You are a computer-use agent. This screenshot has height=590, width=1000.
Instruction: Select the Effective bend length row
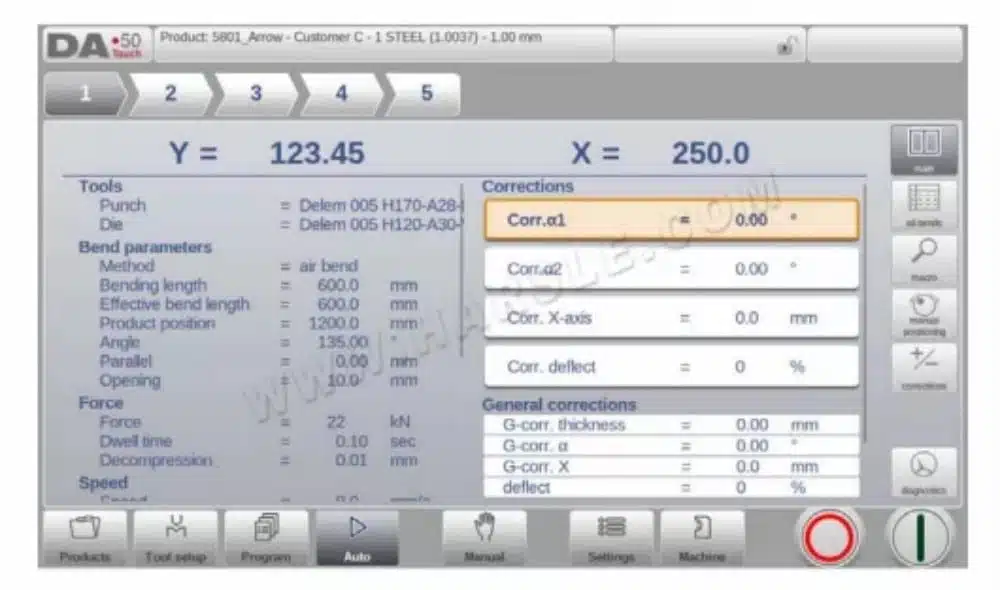258,304
